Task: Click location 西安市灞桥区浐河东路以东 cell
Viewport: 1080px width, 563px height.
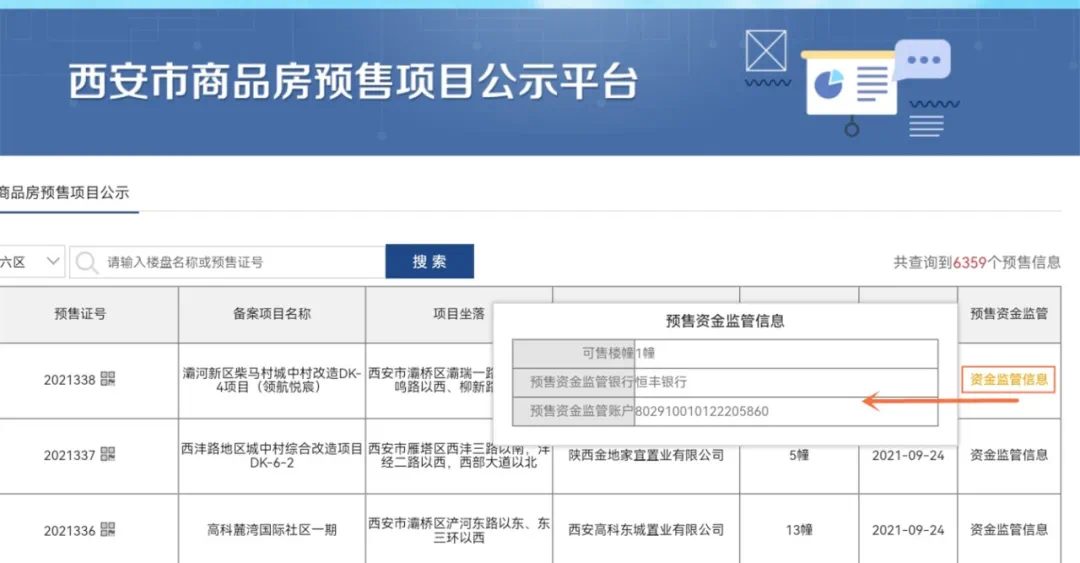Action: [459, 530]
